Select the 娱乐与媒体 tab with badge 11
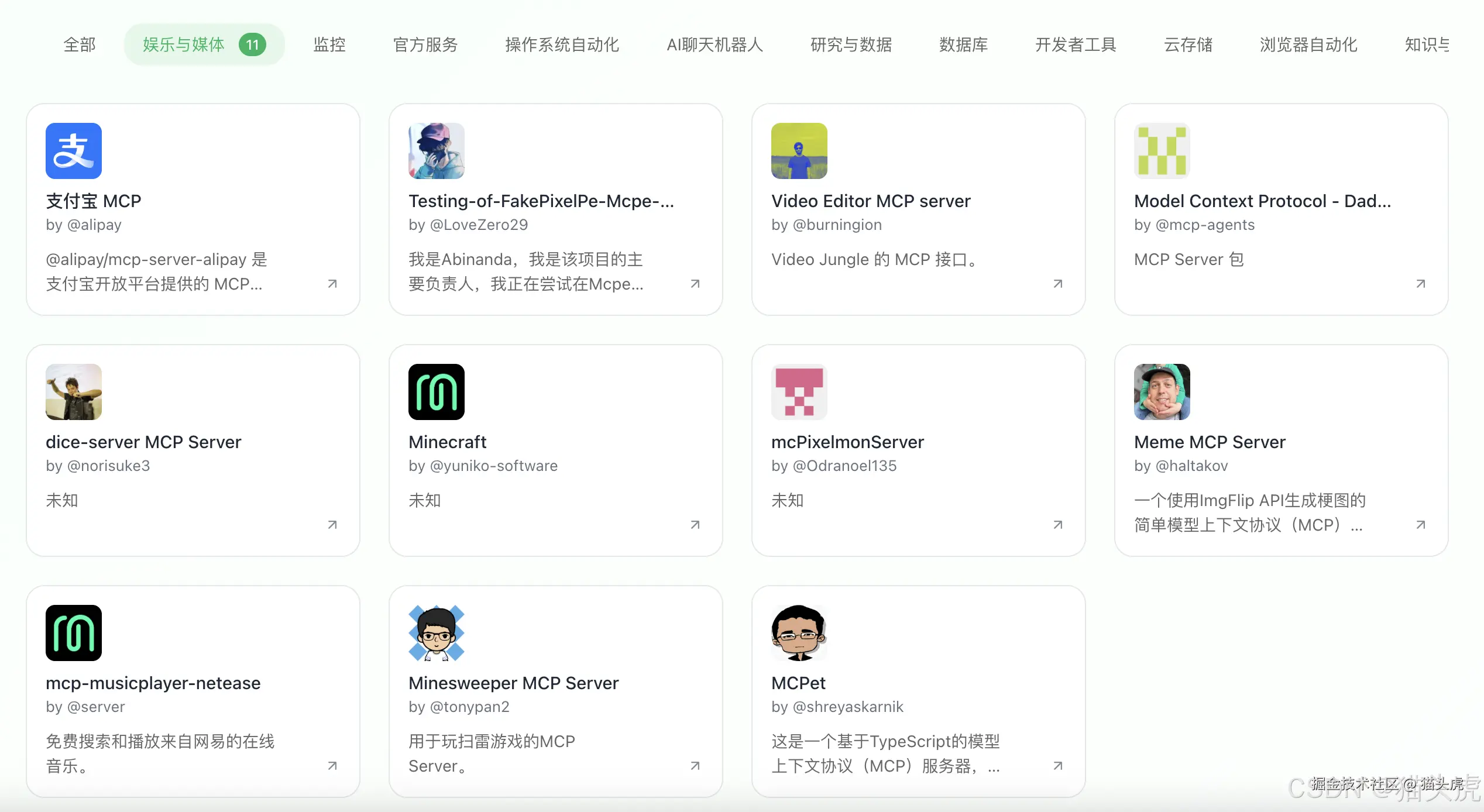Screen dimensions: 1484x812 [204, 44]
